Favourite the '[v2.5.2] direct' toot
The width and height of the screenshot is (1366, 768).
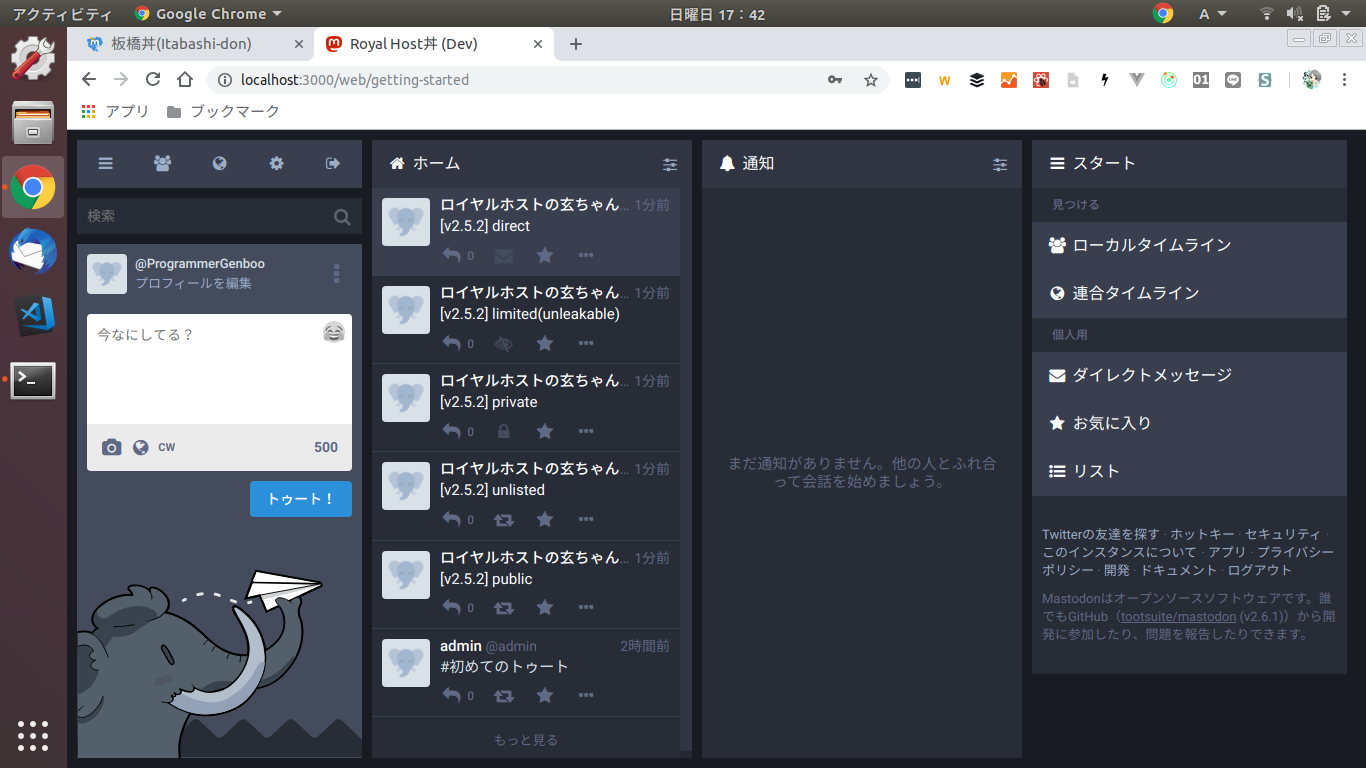[544, 255]
